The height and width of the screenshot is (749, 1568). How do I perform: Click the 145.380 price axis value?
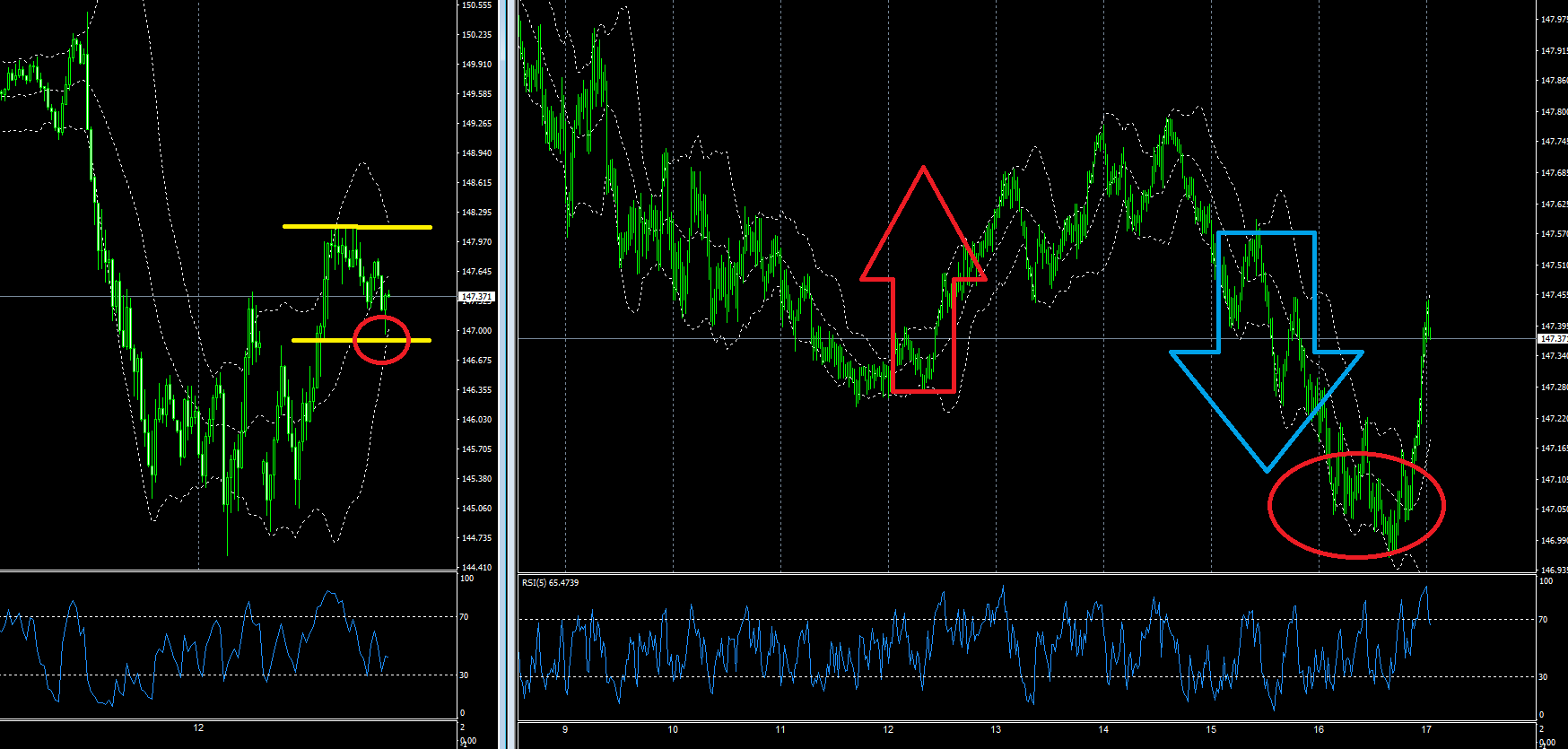pos(476,479)
